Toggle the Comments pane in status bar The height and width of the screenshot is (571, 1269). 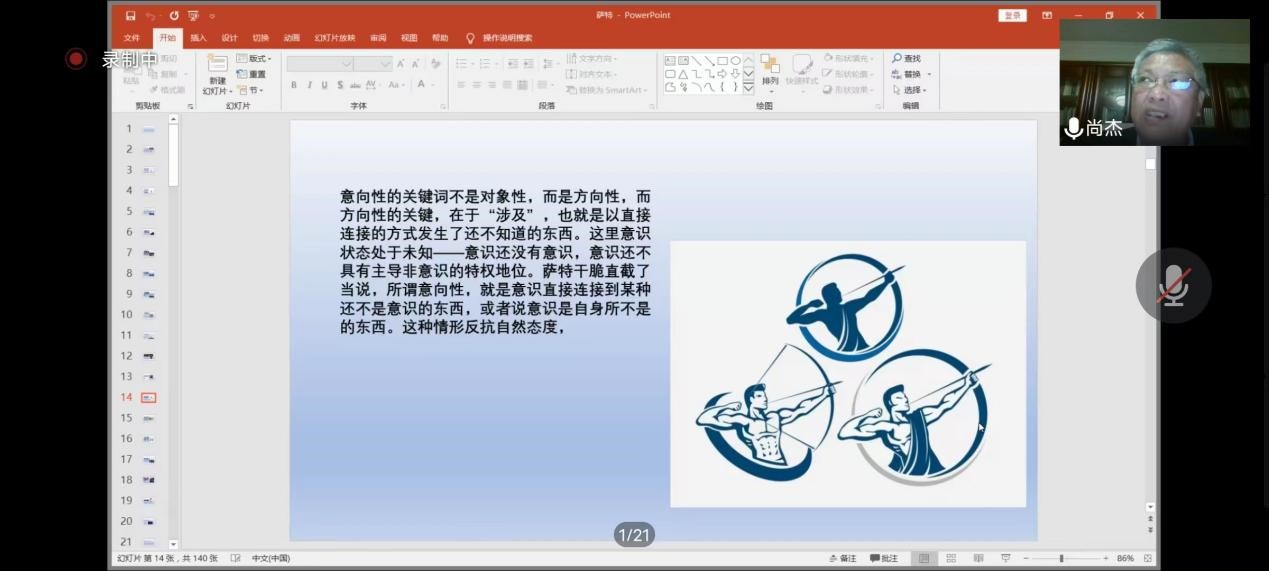point(884,558)
